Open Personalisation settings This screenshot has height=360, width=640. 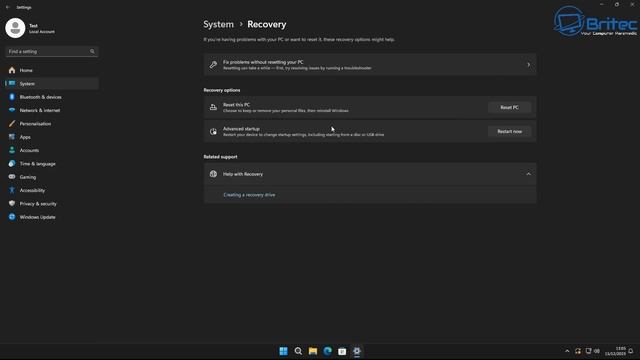(51, 124)
